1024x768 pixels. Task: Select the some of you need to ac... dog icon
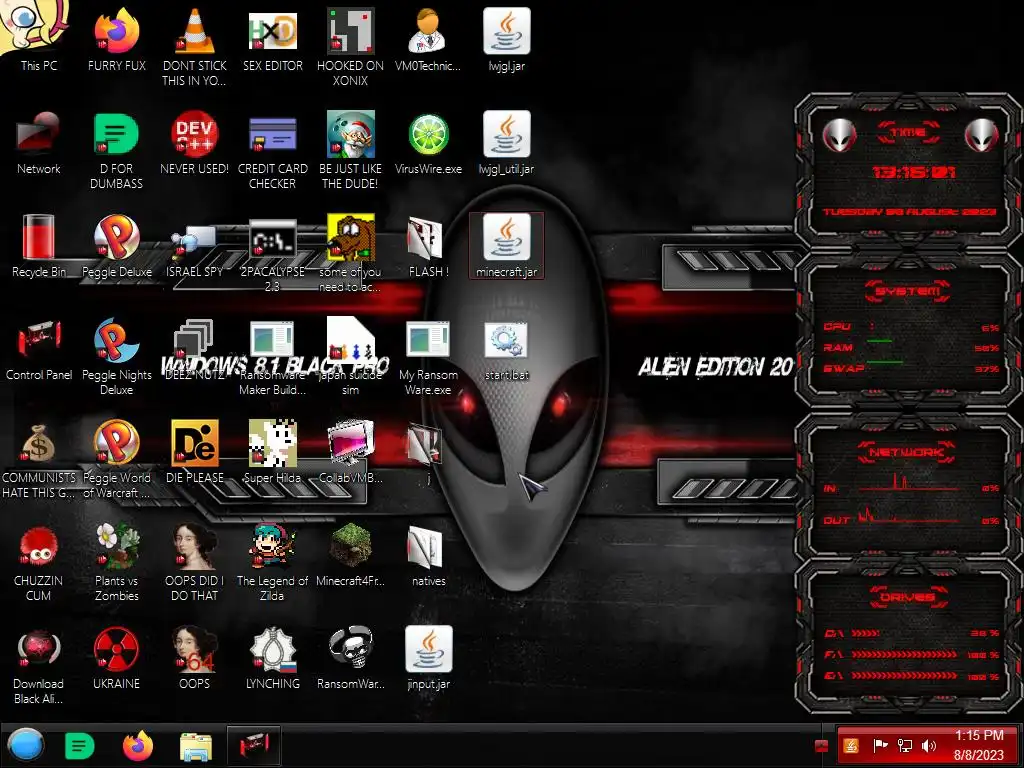click(x=350, y=253)
